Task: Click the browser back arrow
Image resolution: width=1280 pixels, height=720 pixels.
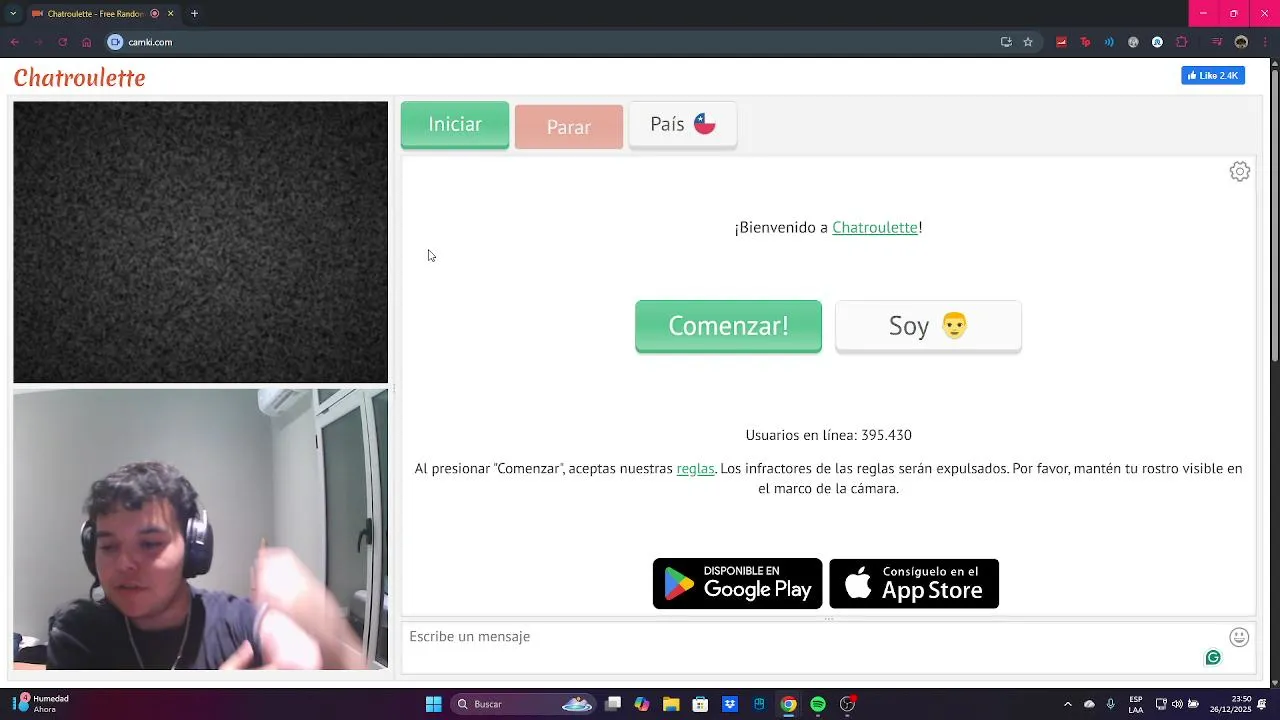Action: click(x=15, y=42)
